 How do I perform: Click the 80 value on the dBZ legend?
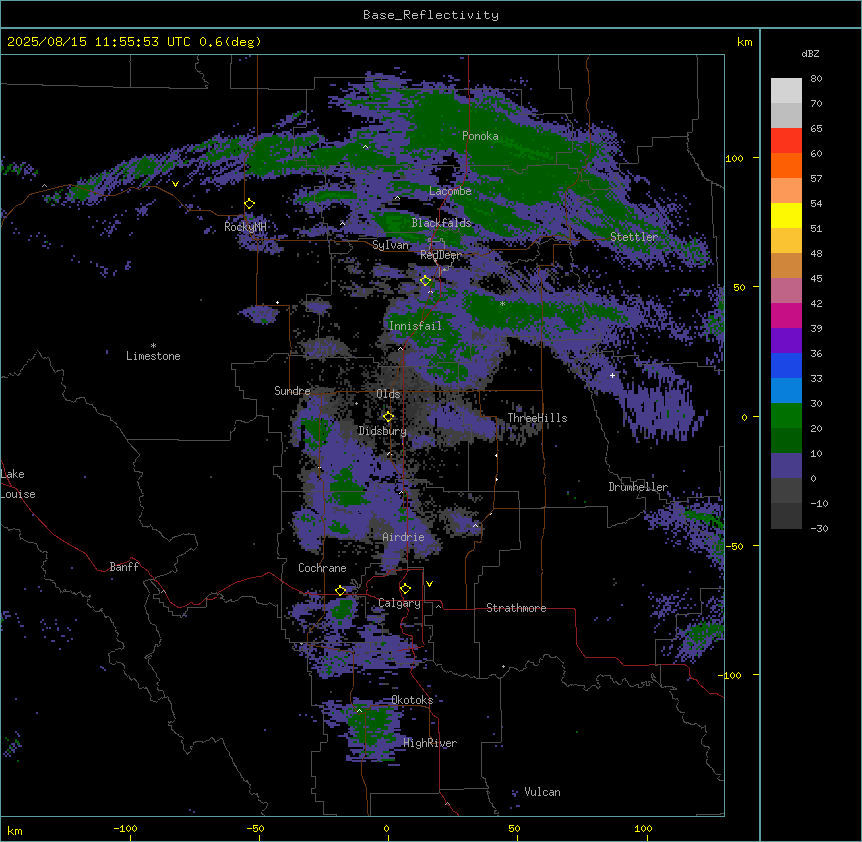point(816,79)
